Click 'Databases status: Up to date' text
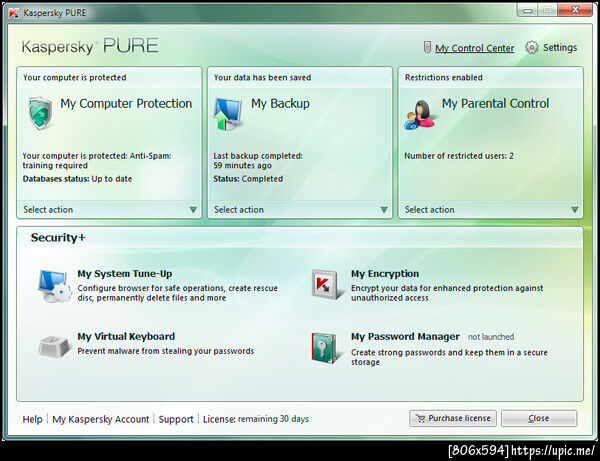 [77, 179]
